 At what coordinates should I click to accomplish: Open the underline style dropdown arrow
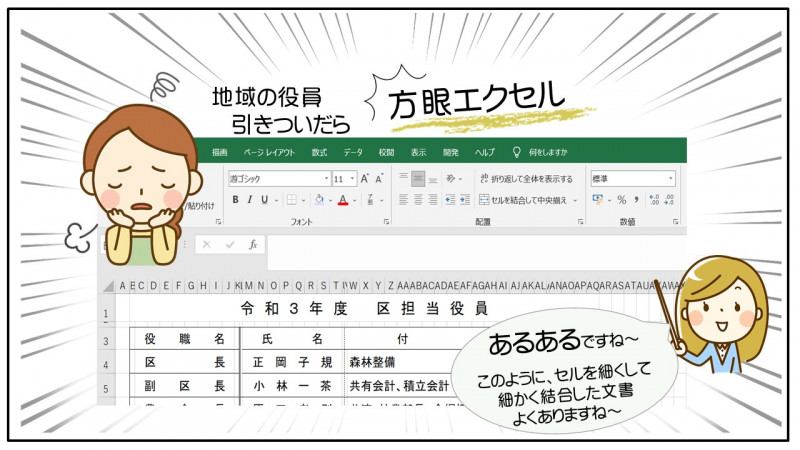277,201
